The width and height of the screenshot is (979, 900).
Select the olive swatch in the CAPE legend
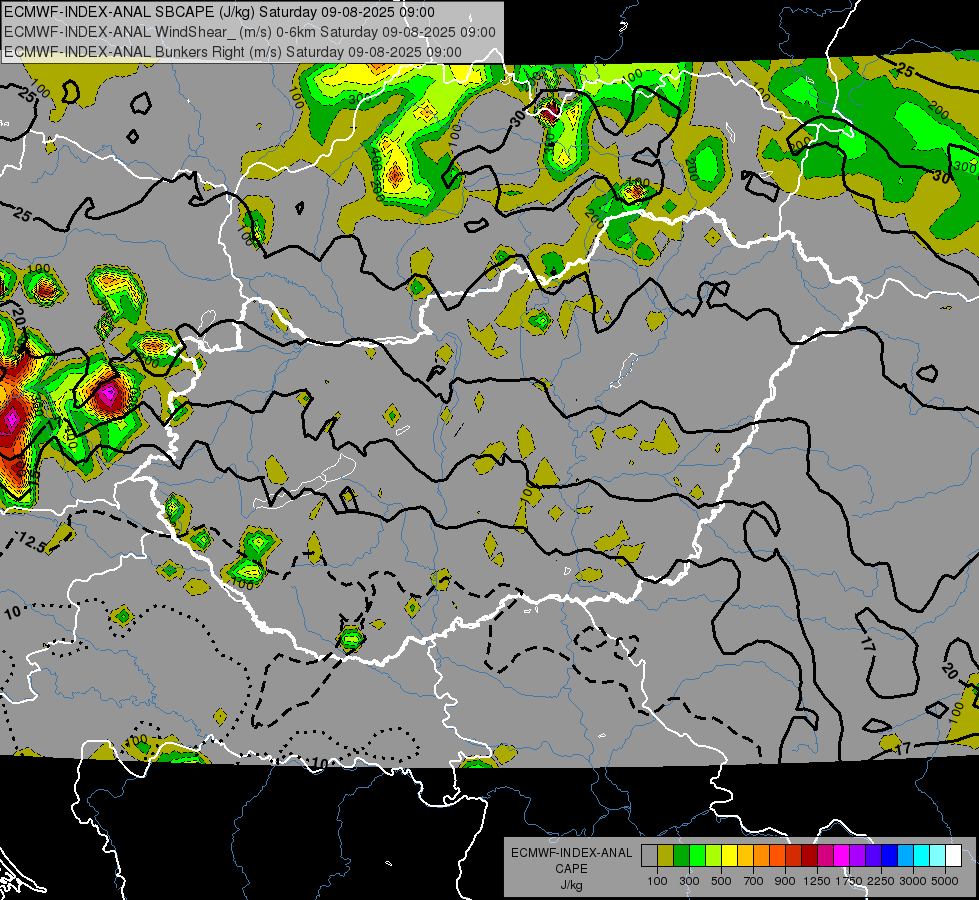point(666,856)
